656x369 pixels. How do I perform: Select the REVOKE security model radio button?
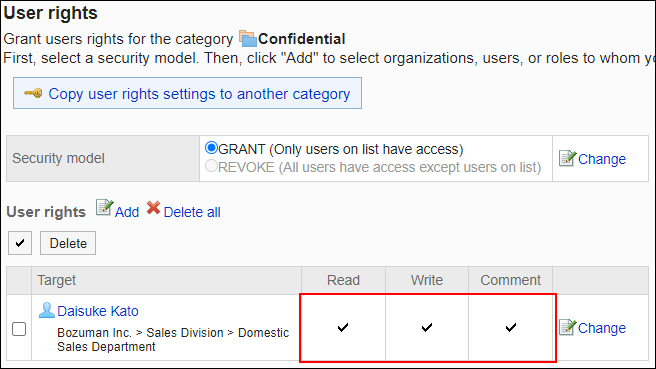211,166
